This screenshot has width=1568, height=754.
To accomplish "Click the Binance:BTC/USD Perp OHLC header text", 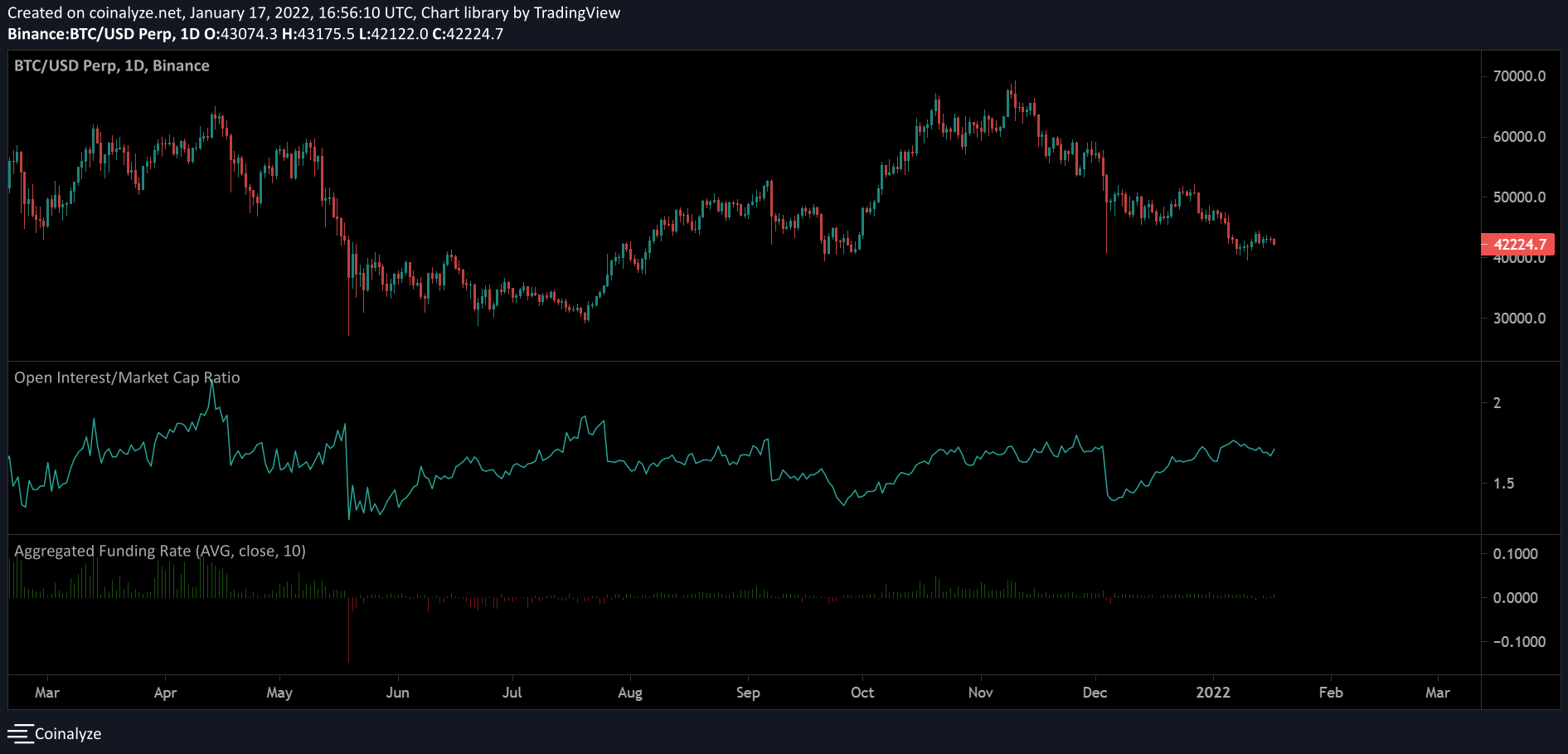I will pos(255,34).
